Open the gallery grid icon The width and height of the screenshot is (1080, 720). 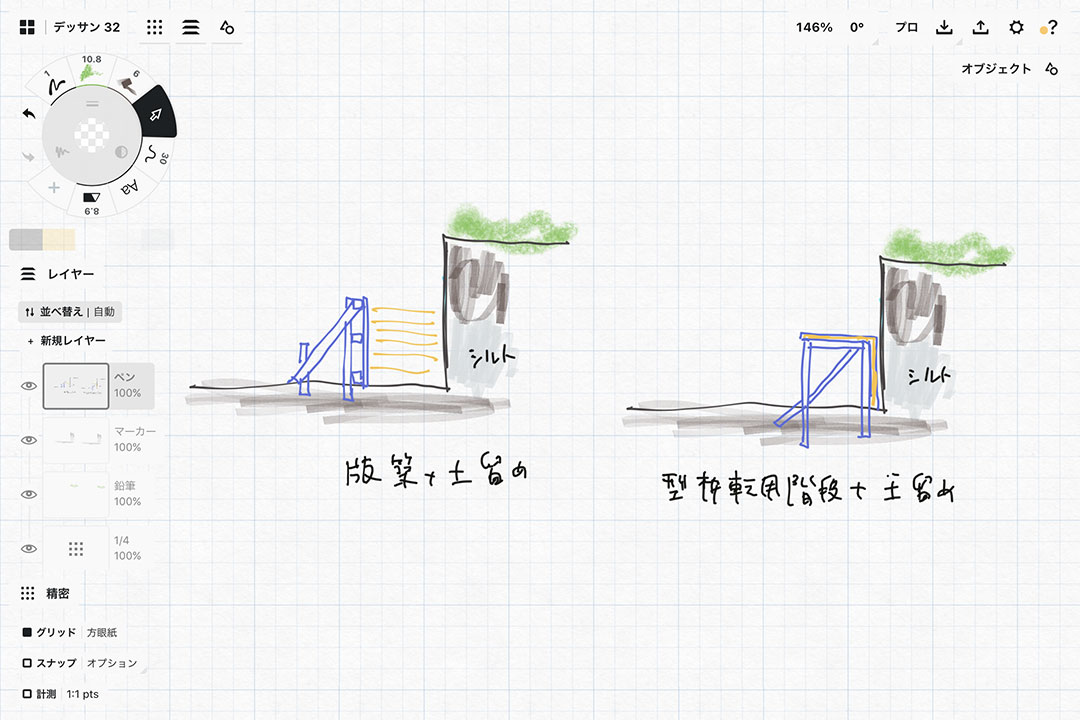[27, 27]
